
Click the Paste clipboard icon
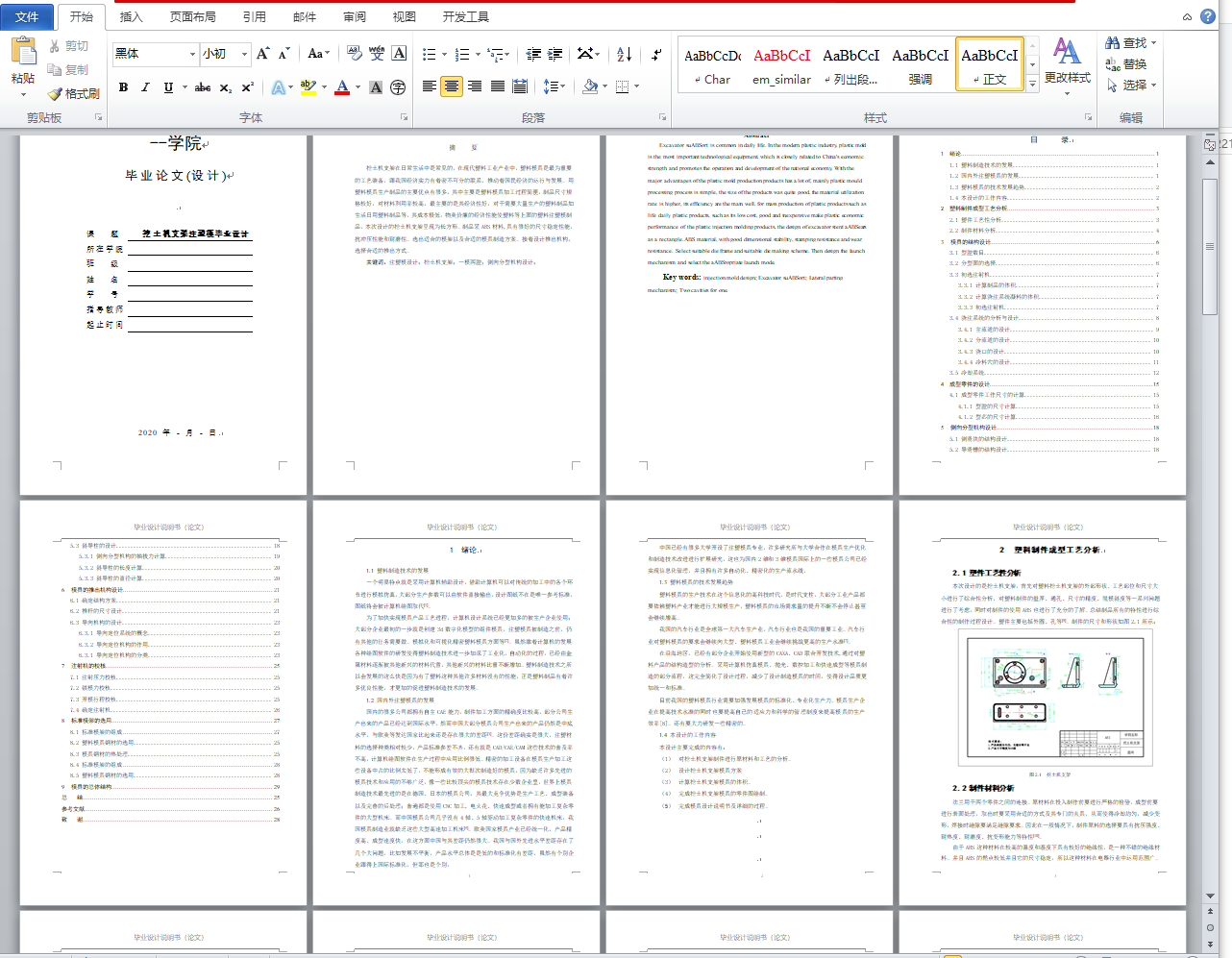(23, 51)
